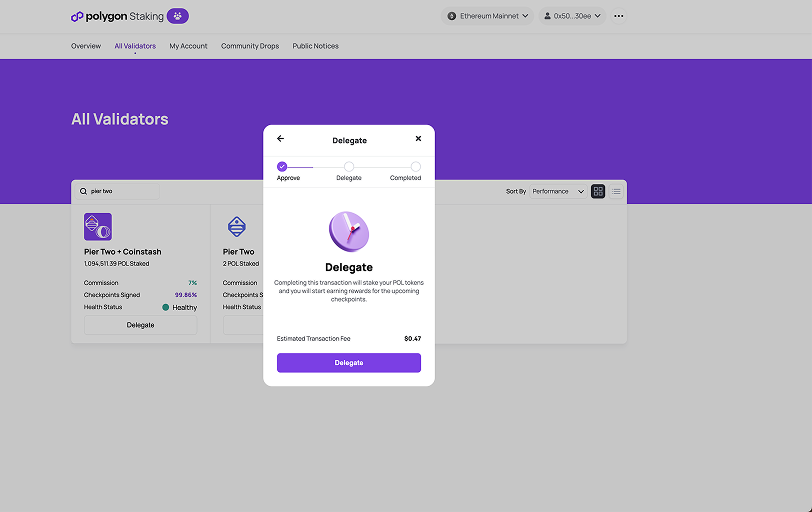812x512 pixels.
Task: Click the magnifier search icon
Action: tap(83, 192)
